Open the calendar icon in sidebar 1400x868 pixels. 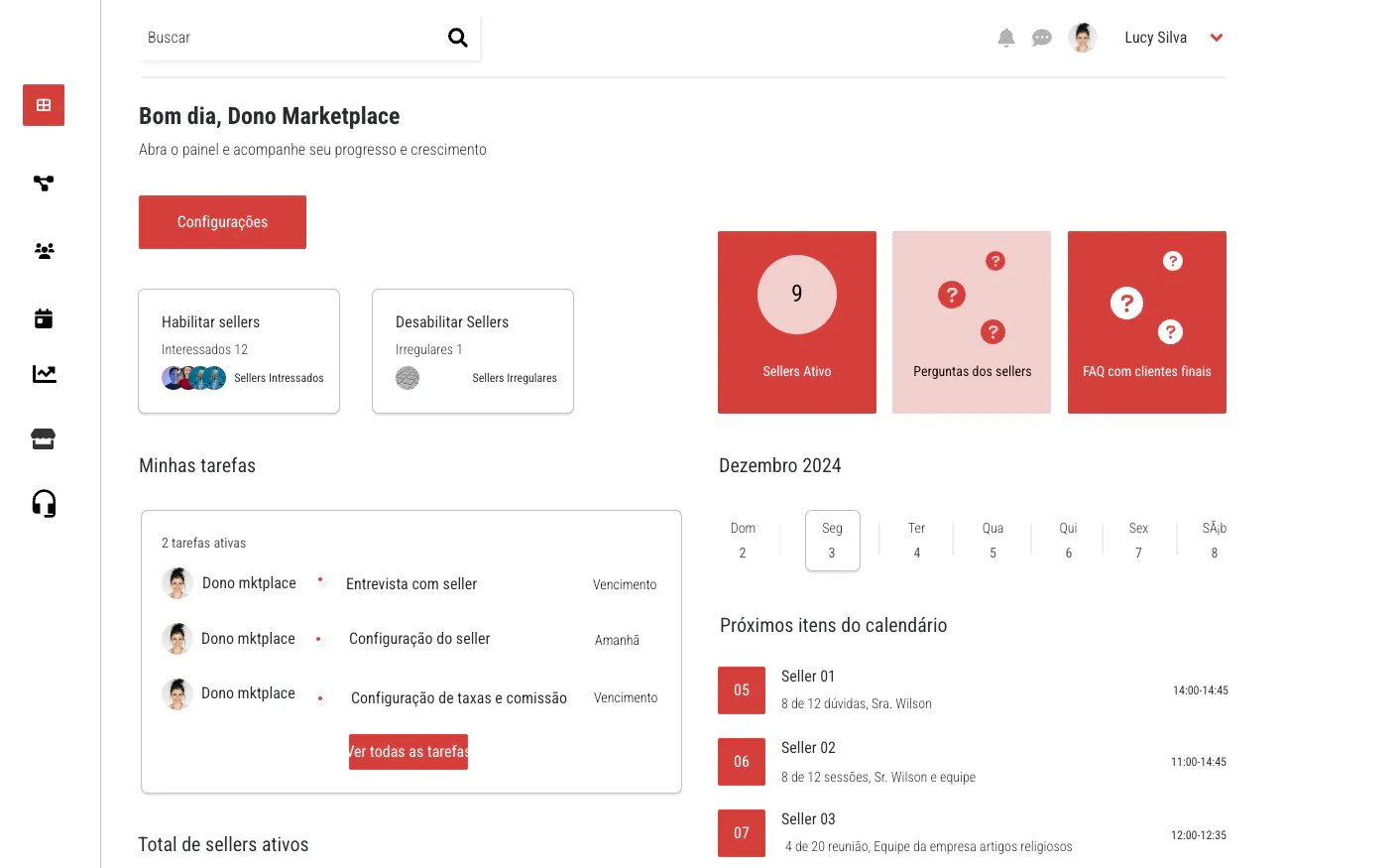pos(44,318)
